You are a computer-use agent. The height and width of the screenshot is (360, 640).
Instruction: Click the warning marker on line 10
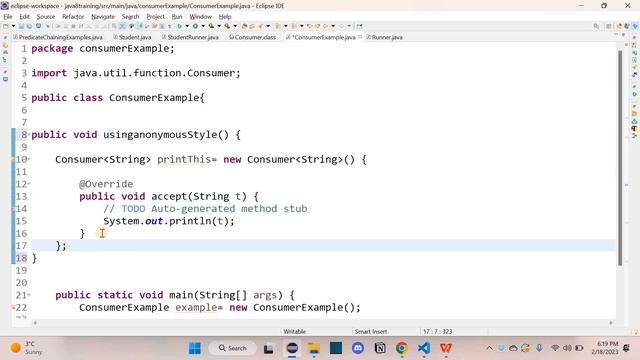point(13,160)
